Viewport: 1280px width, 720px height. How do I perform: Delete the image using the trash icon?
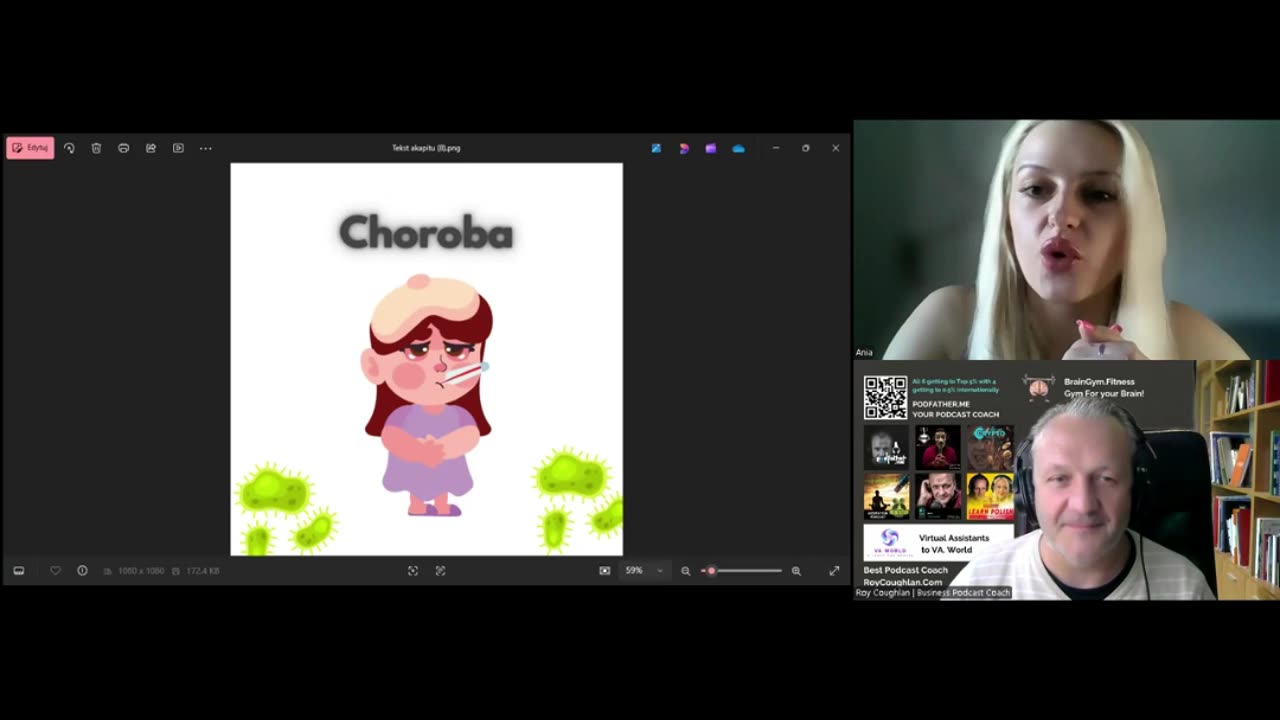coord(96,148)
